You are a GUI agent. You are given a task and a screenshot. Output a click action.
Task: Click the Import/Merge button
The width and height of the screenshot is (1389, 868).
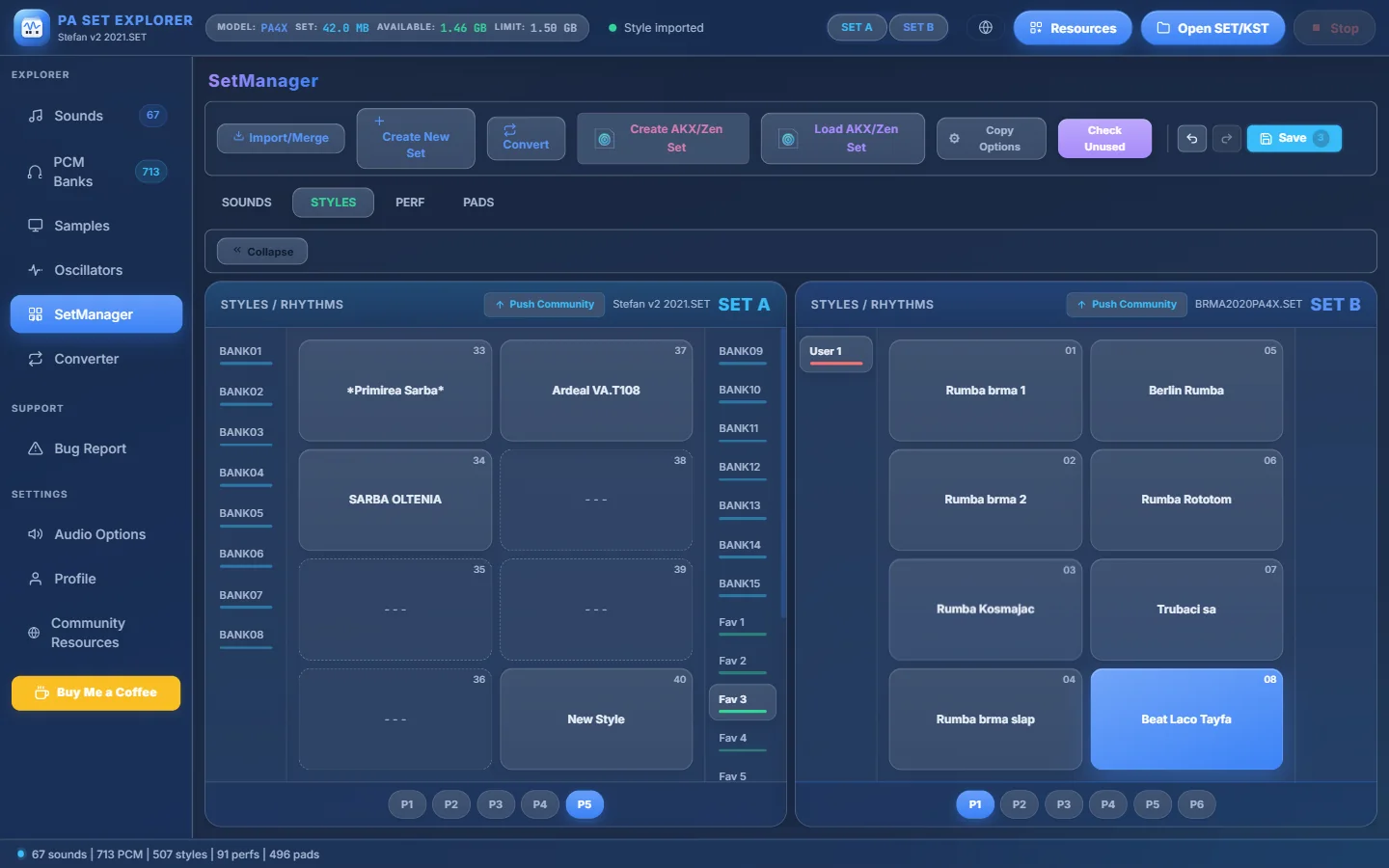pyautogui.click(x=281, y=138)
